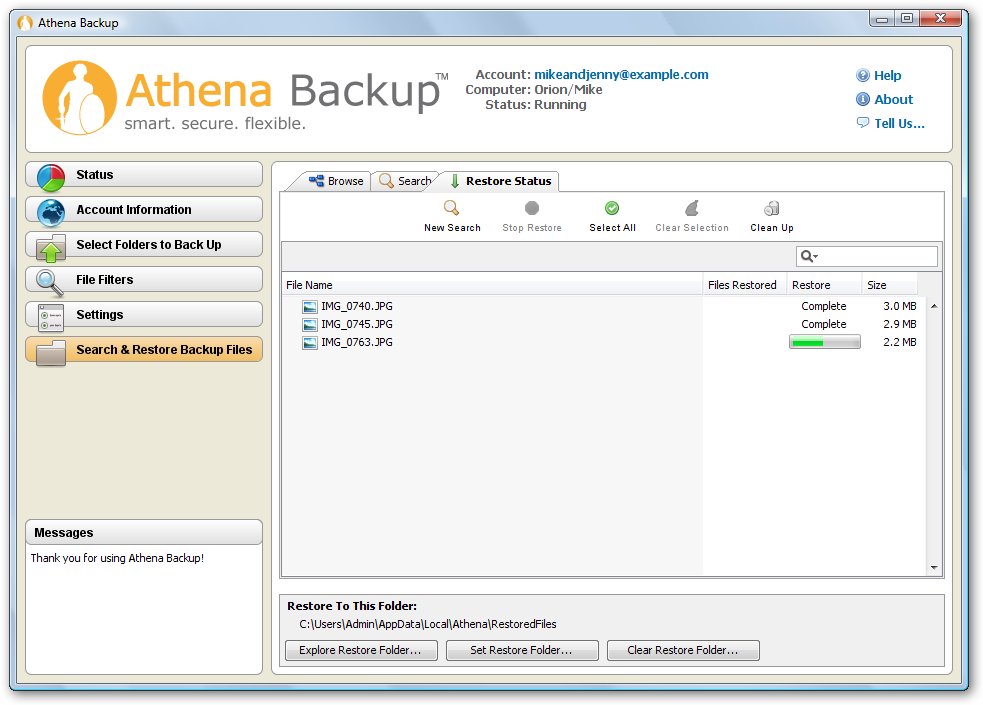Click the restore folder path text
The width and height of the screenshot is (983, 705).
428,624
